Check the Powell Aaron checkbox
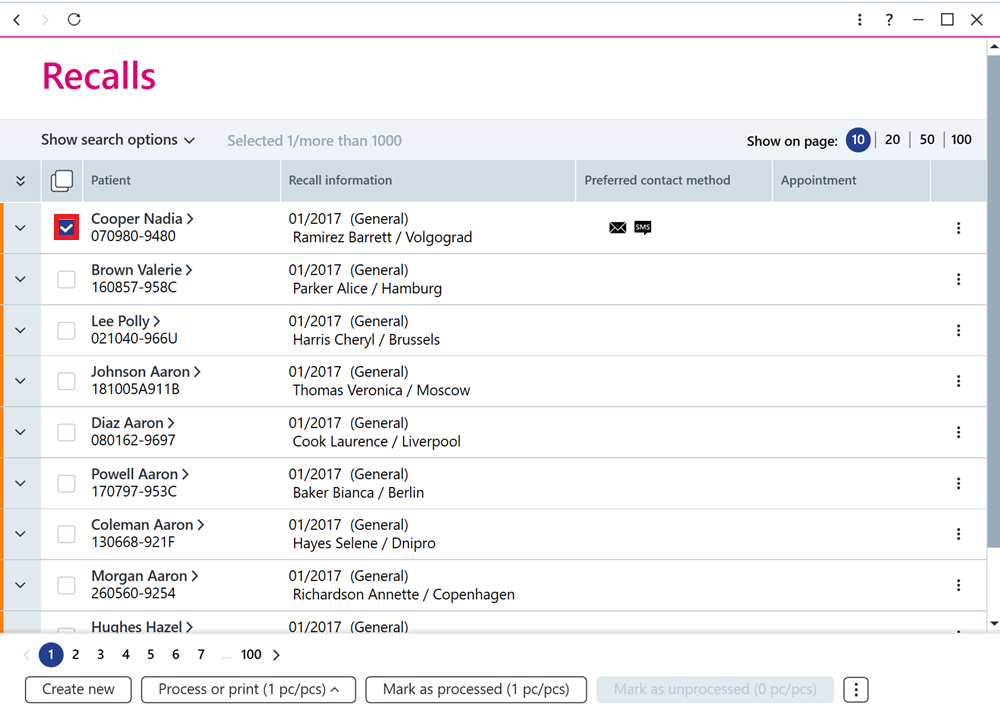This screenshot has width=1000, height=709. 66,483
